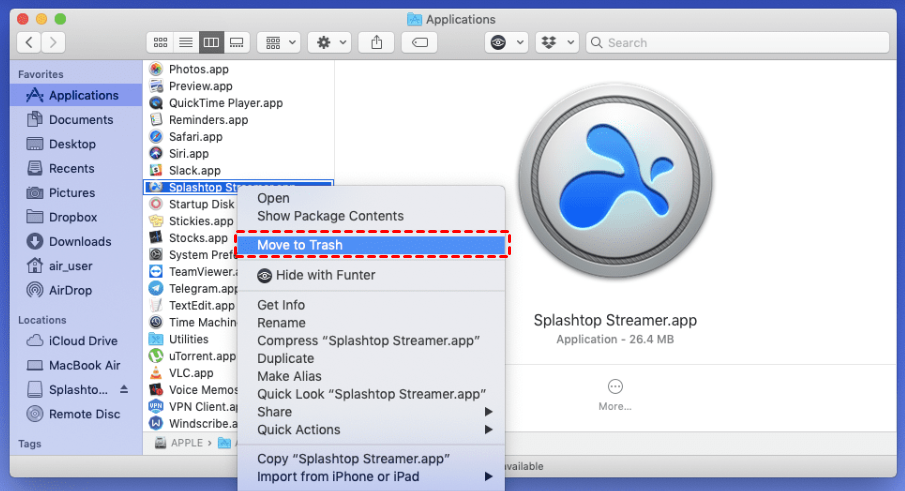Image resolution: width=905 pixels, height=491 pixels.
Task: Open Recents in the sidebar
Action: pyautogui.click(x=76, y=168)
